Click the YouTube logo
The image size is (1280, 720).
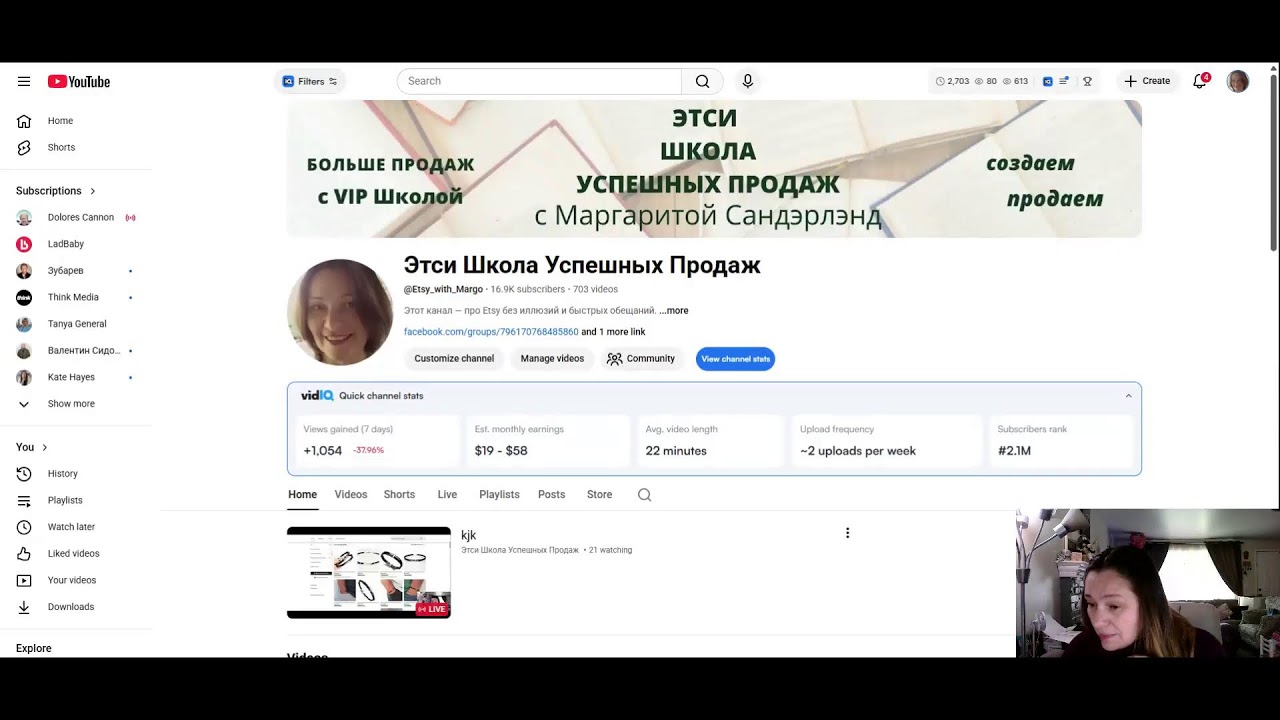[x=79, y=82]
